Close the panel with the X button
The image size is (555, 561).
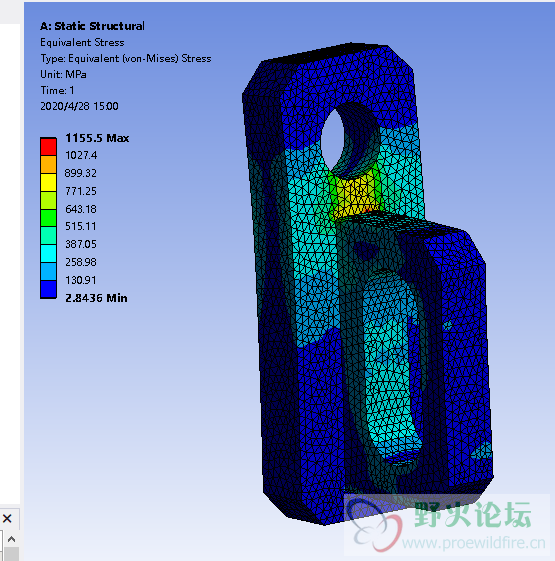pos(7,518)
